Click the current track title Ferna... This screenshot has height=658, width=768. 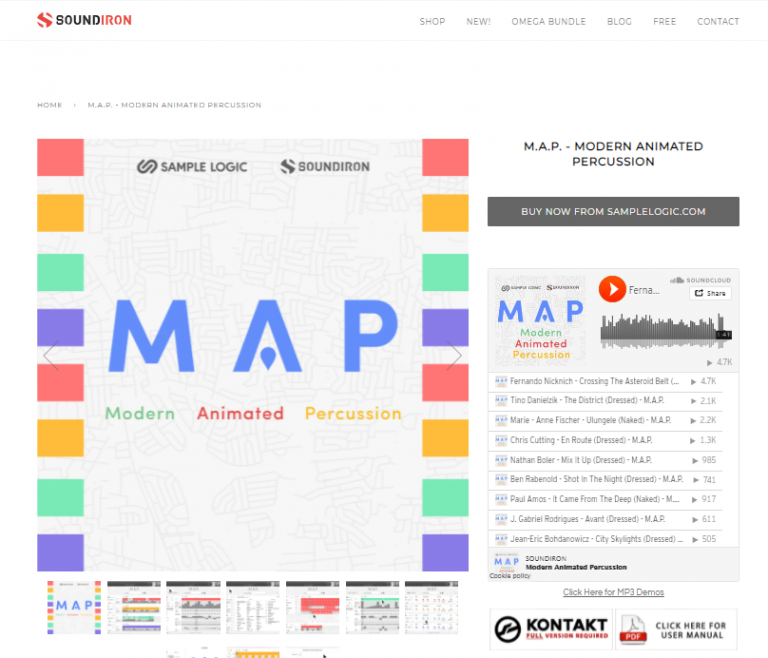pos(644,290)
